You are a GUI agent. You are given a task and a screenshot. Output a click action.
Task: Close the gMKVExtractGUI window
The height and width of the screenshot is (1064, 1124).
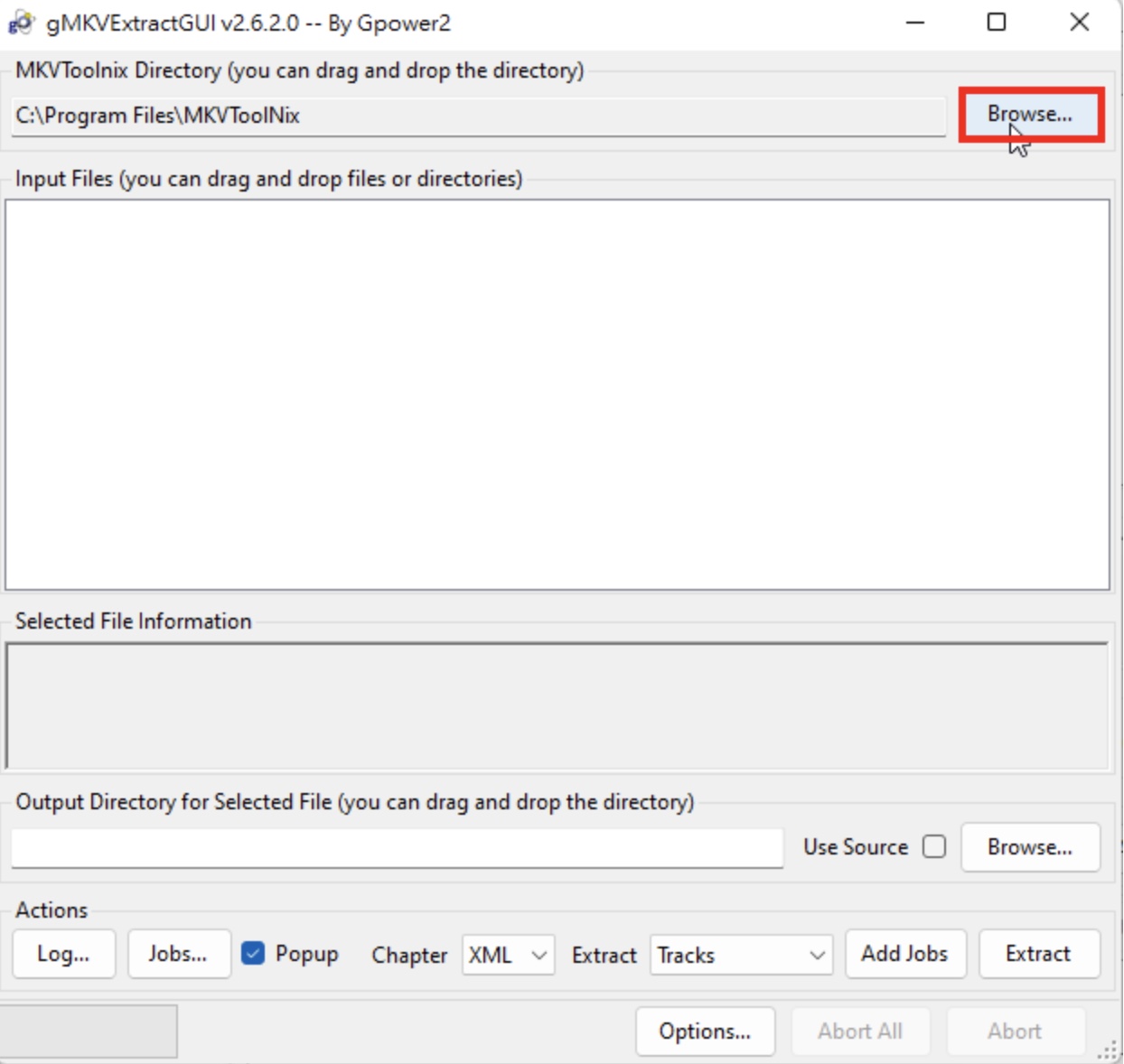pyautogui.click(x=1080, y=23)
